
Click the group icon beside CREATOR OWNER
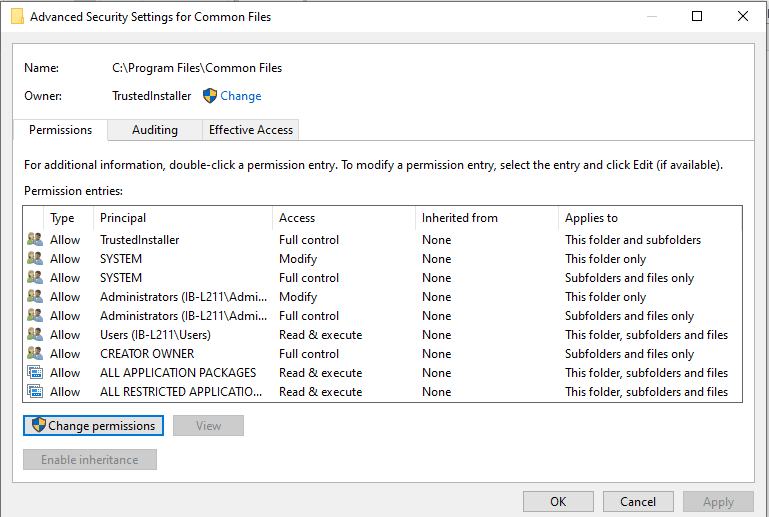[x=35, y=354]
